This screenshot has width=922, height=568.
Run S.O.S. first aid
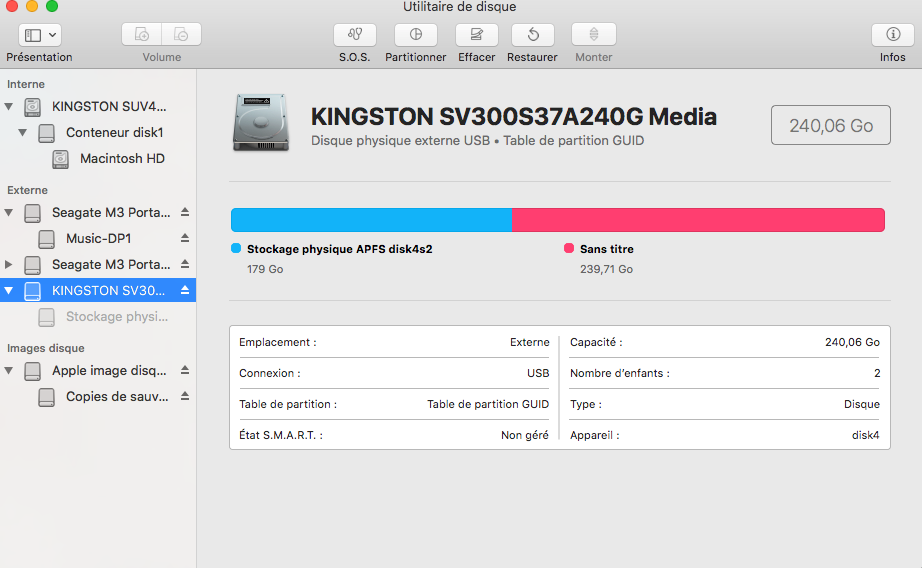(x=355, y=35)
